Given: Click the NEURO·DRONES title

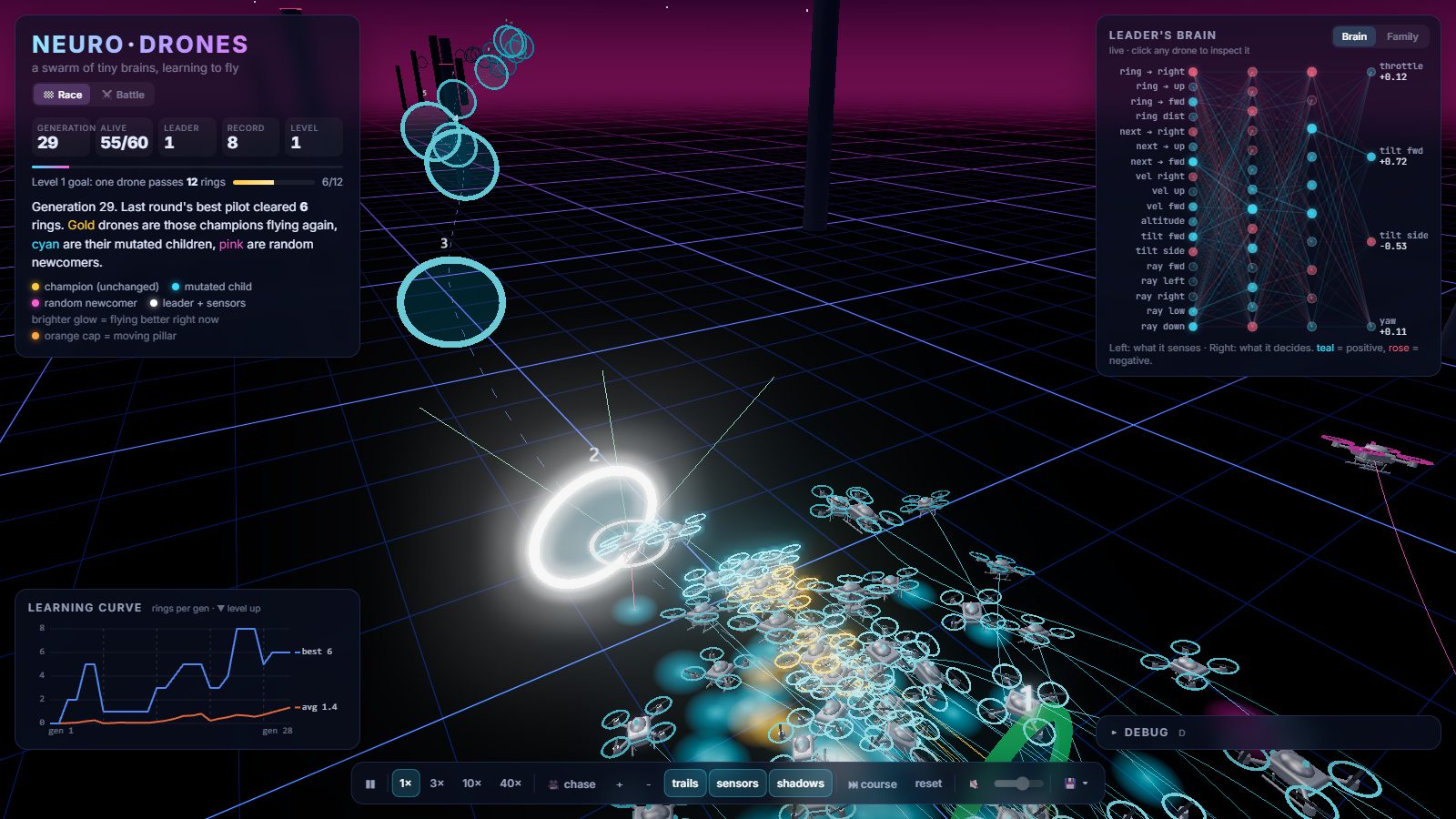Looking at the screenshot, I should coord(140,45).
